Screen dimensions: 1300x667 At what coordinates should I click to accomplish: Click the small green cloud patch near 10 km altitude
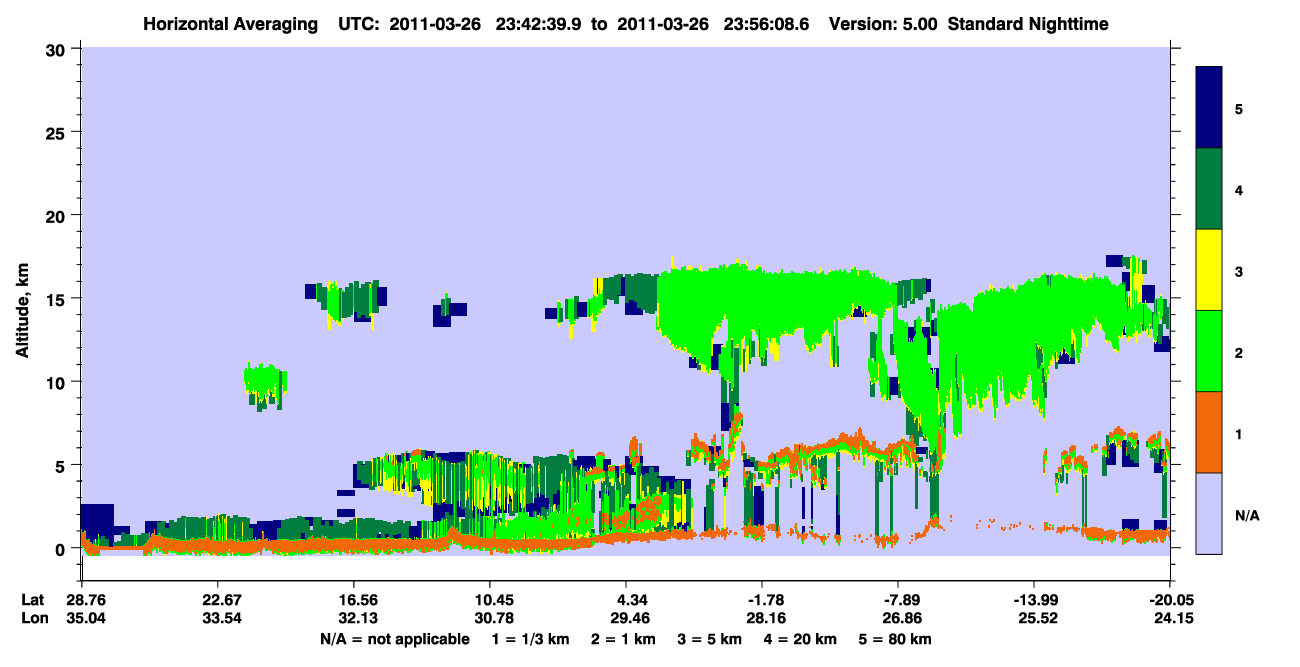[x=265, y=384]
